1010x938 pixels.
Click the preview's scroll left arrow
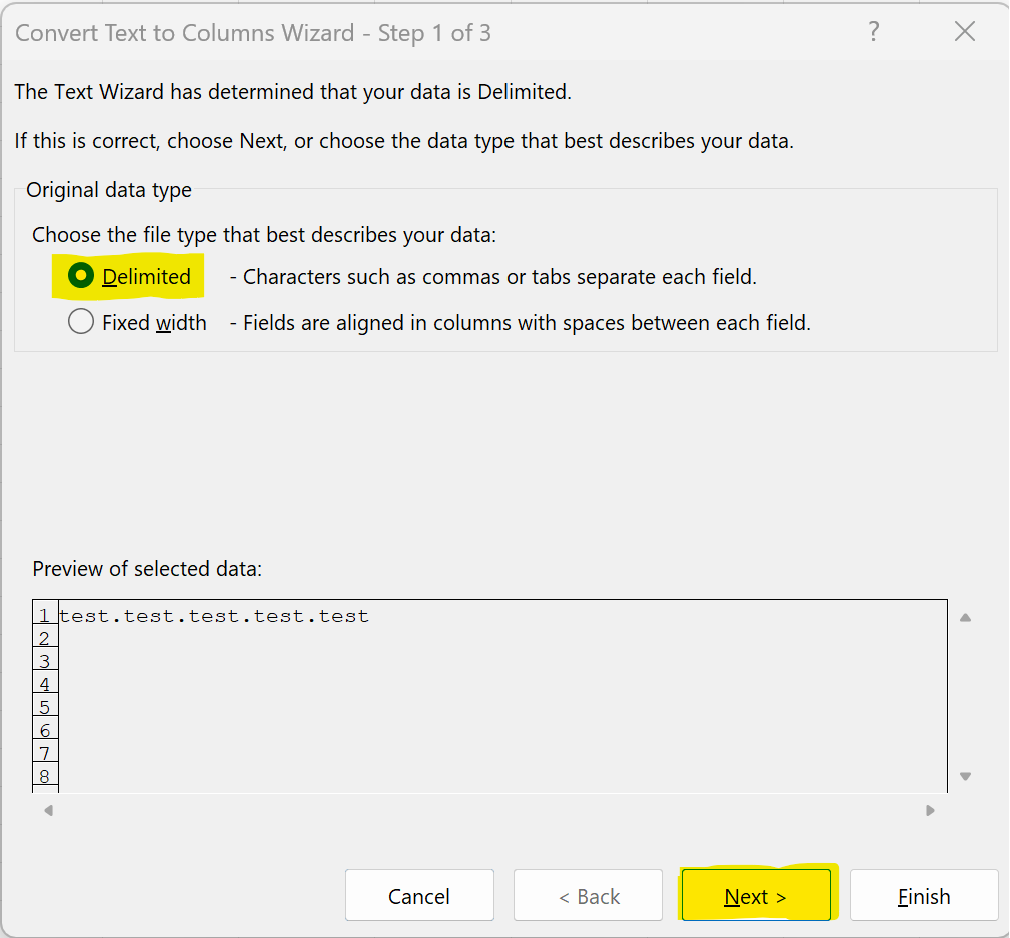click(48, 810)
